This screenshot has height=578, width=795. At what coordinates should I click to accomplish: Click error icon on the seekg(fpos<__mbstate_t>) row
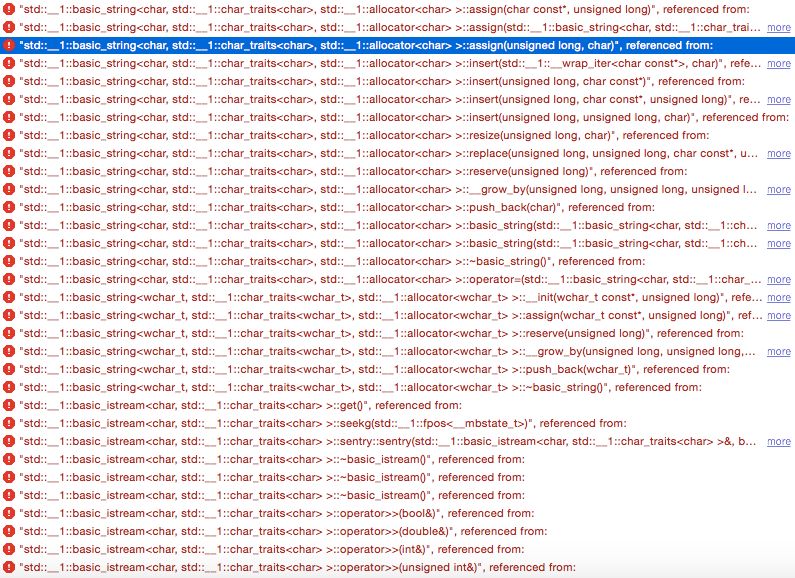[9, 423]
